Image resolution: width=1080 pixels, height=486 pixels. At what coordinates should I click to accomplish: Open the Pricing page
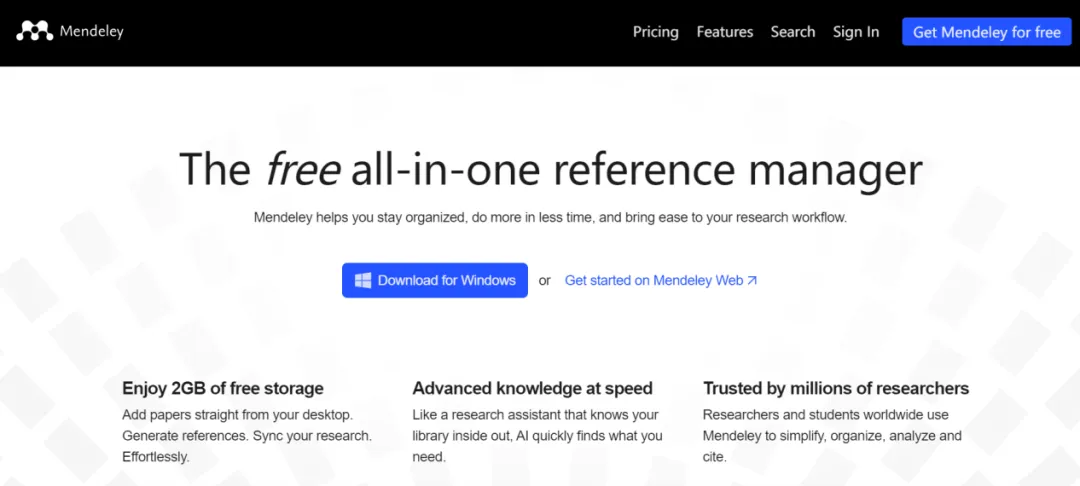[656, 32]
